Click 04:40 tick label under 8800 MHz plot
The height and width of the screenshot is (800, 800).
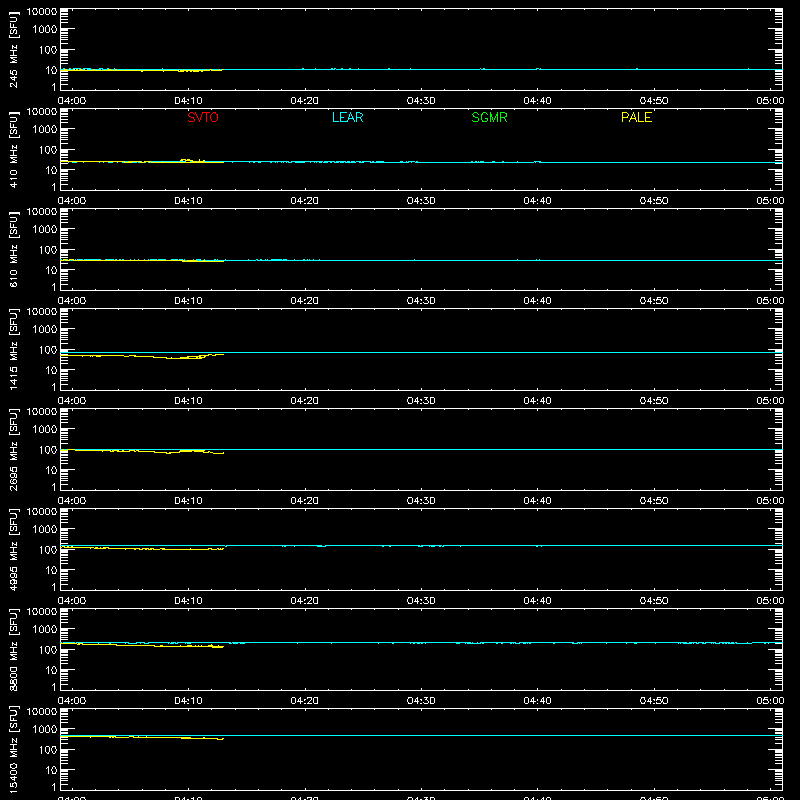coord(537,701)
